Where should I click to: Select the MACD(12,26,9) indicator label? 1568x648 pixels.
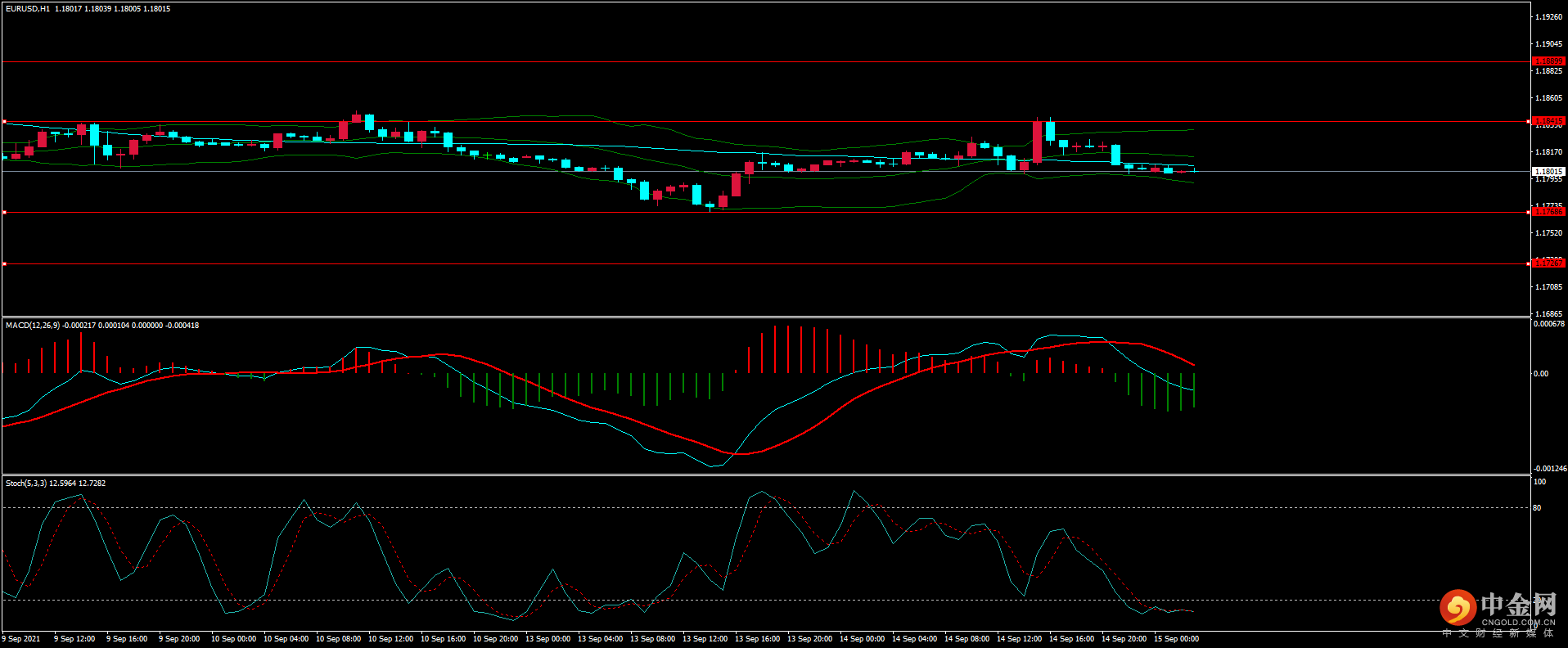(x=33, y=326)
